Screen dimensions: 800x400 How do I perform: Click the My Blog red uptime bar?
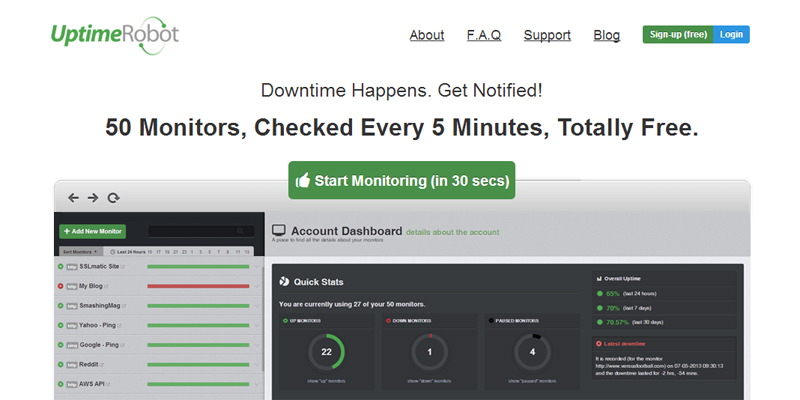point(198,286)
